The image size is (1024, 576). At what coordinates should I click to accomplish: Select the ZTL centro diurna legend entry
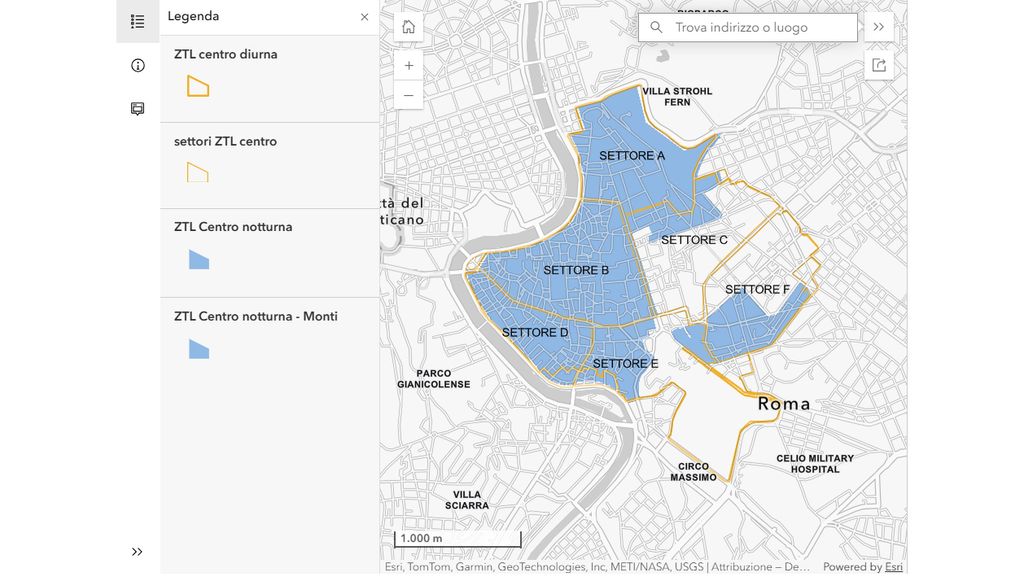click(224, 54)
